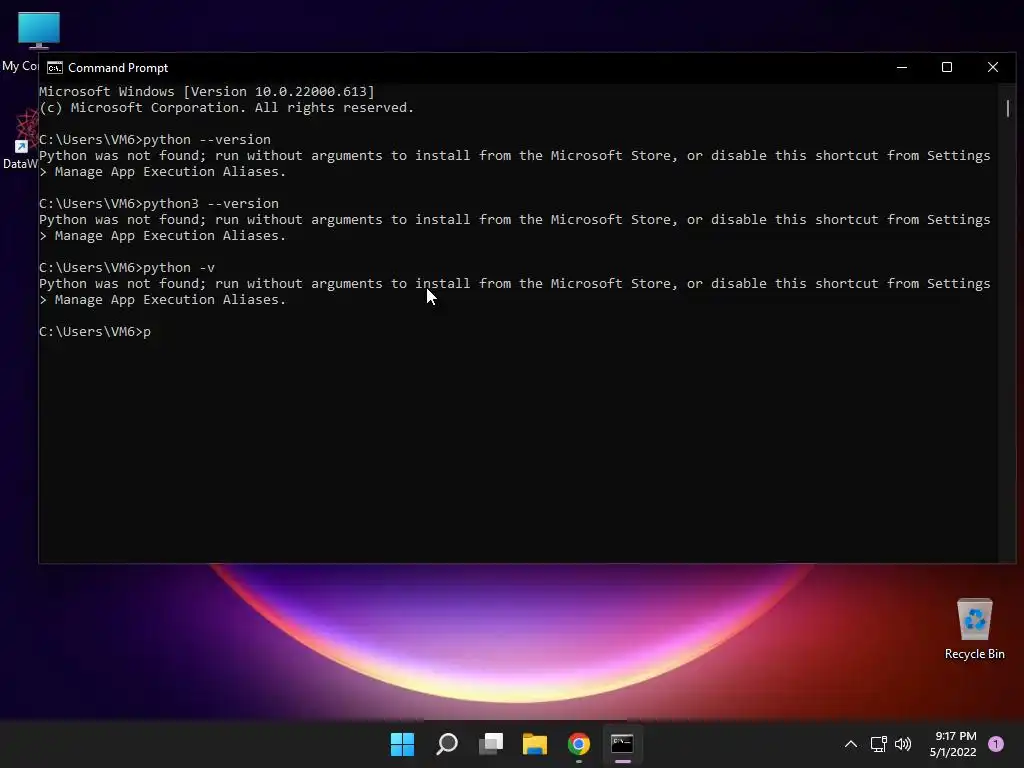Viewport: 1024px width, 768px height.
Task: Select the DataW desktop shortcut
Action: point(20,139)
